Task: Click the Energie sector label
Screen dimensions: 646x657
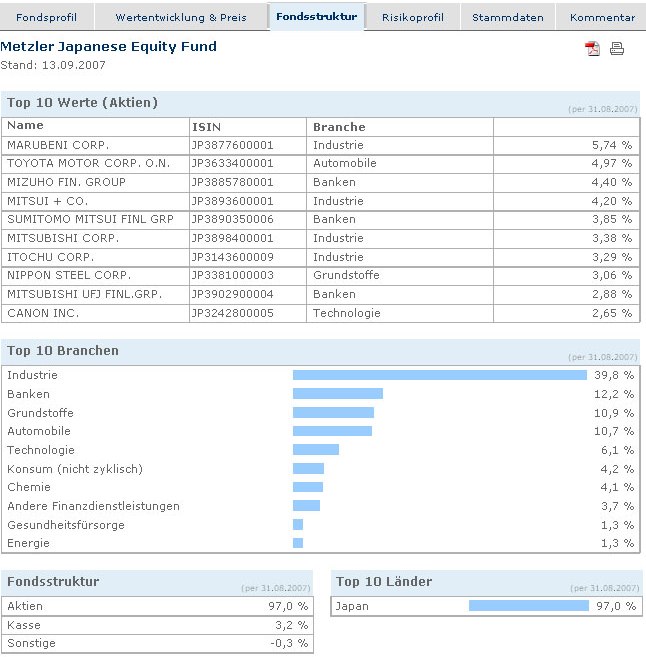Action: (x=28, y=543)
